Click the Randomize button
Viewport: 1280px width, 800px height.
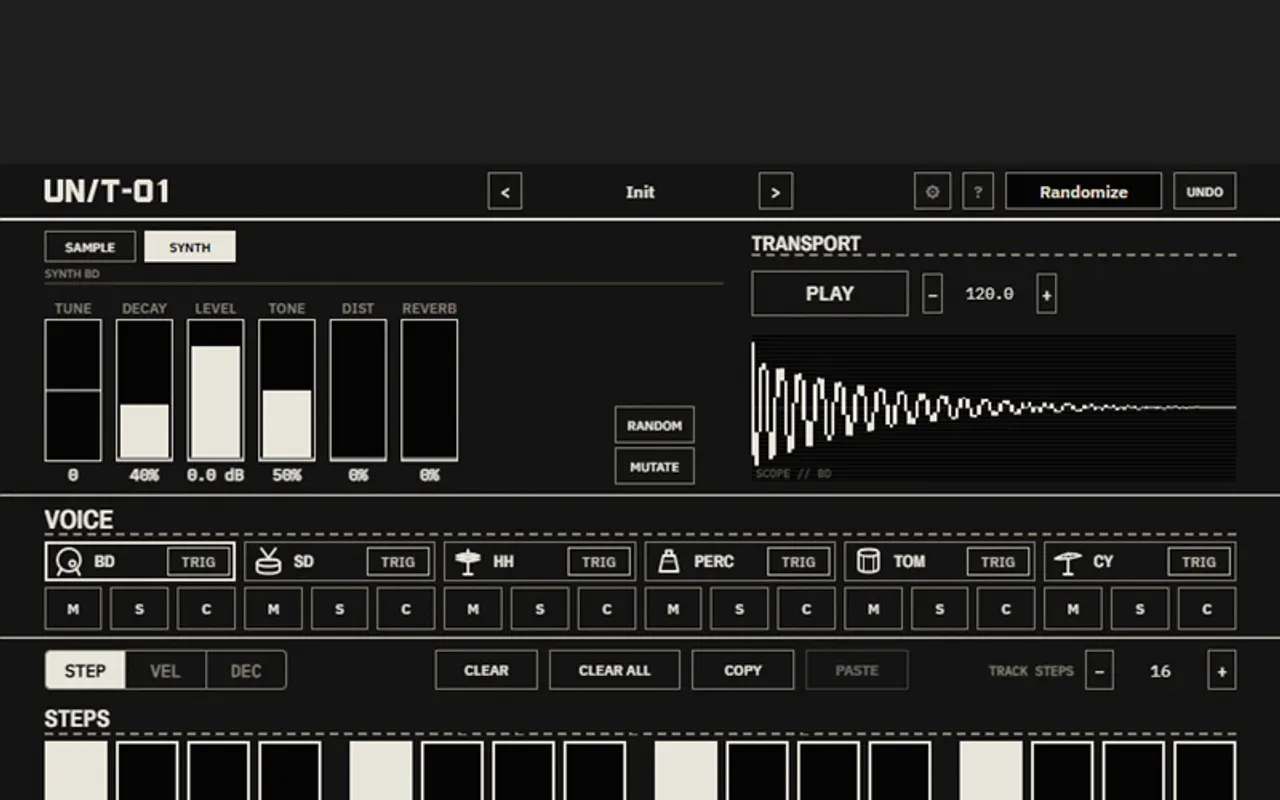[x=1083, y=192]
